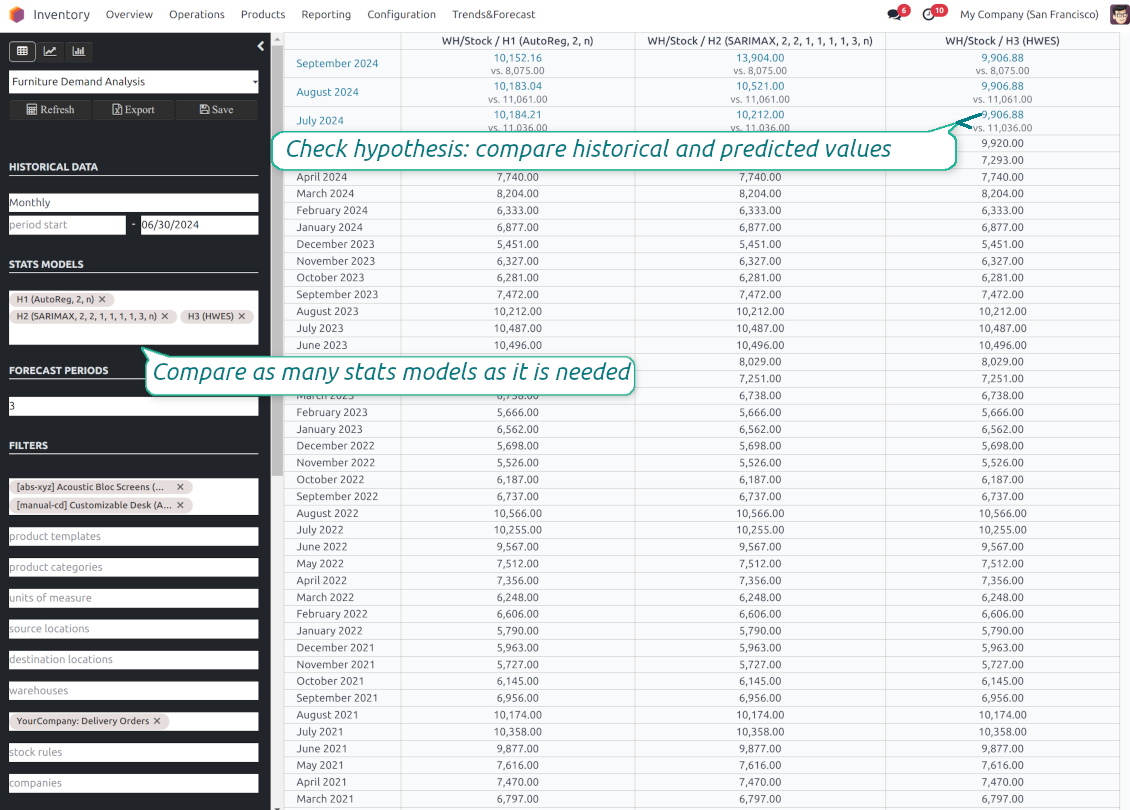Screen dimensions: 1130x810
Task: Open September 2024 forecast row link
Action: (337, 63)
